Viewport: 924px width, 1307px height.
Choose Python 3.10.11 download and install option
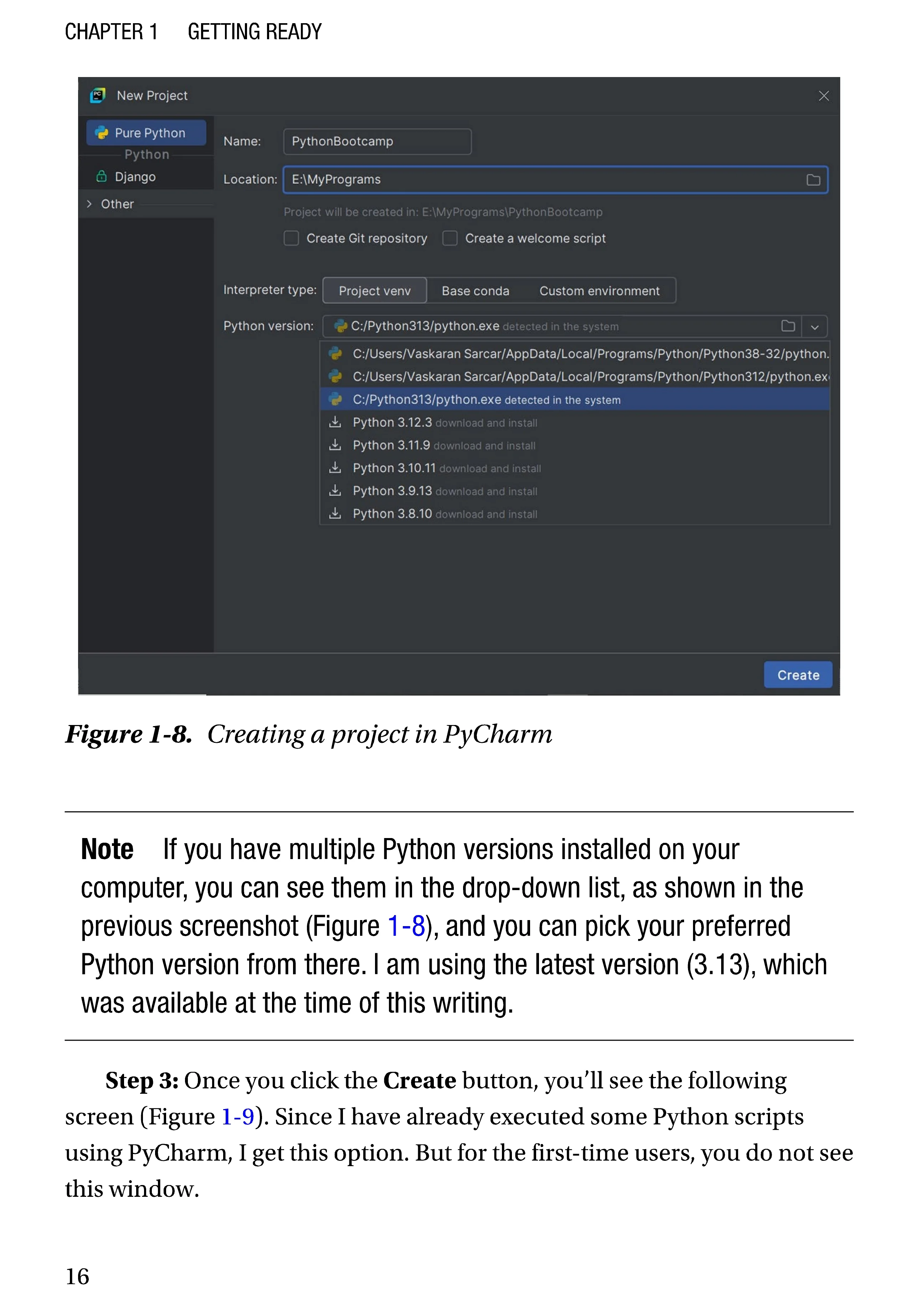pos(446,468)
